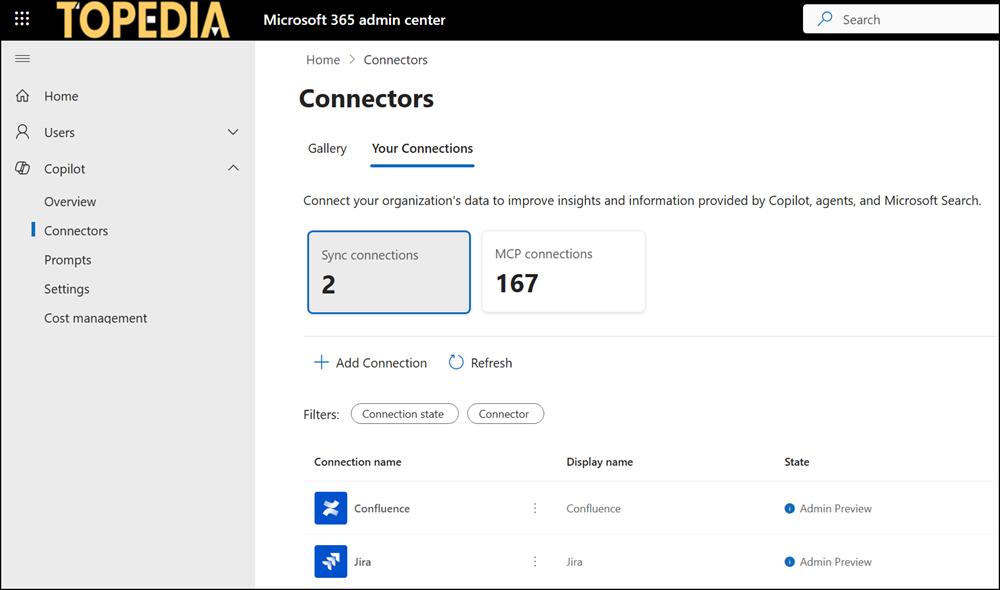The image size is (1000, 590).
Task: Click the 167 MCP connections count
Action: [x=517, y=283]
